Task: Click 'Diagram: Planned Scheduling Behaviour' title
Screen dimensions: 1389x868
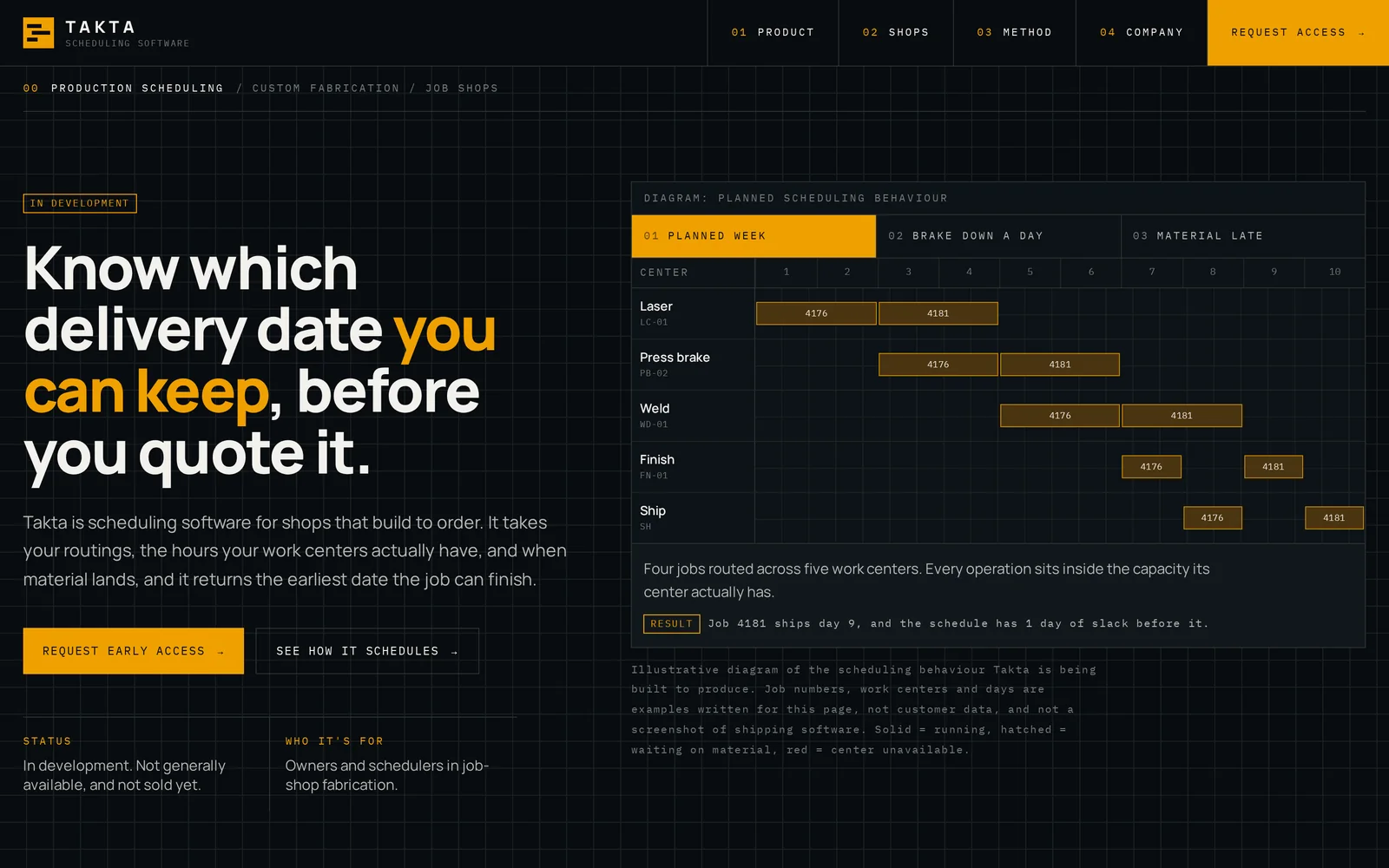Action: (796, 199)
